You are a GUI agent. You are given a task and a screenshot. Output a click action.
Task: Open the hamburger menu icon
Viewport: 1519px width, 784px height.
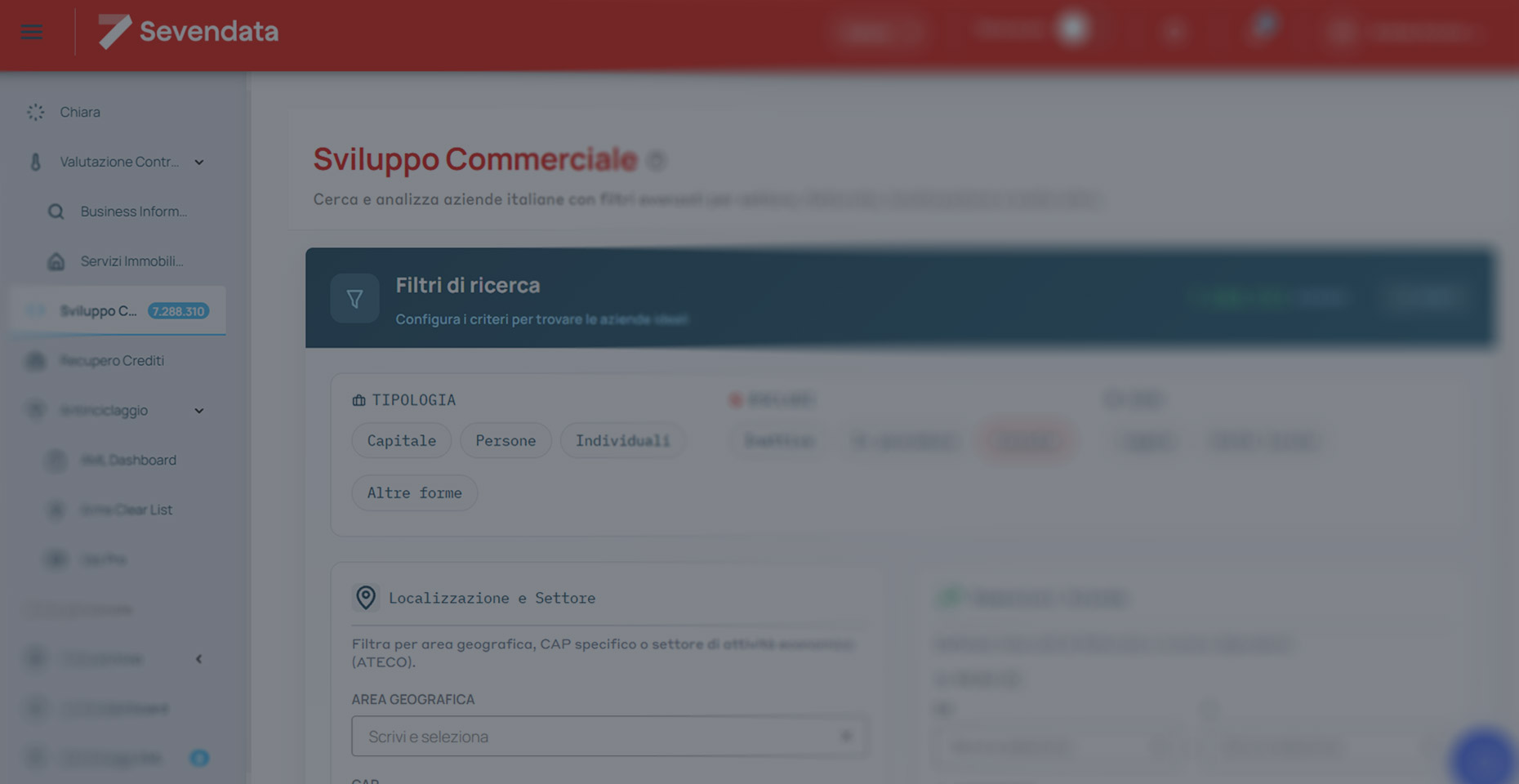coord(32,32)
